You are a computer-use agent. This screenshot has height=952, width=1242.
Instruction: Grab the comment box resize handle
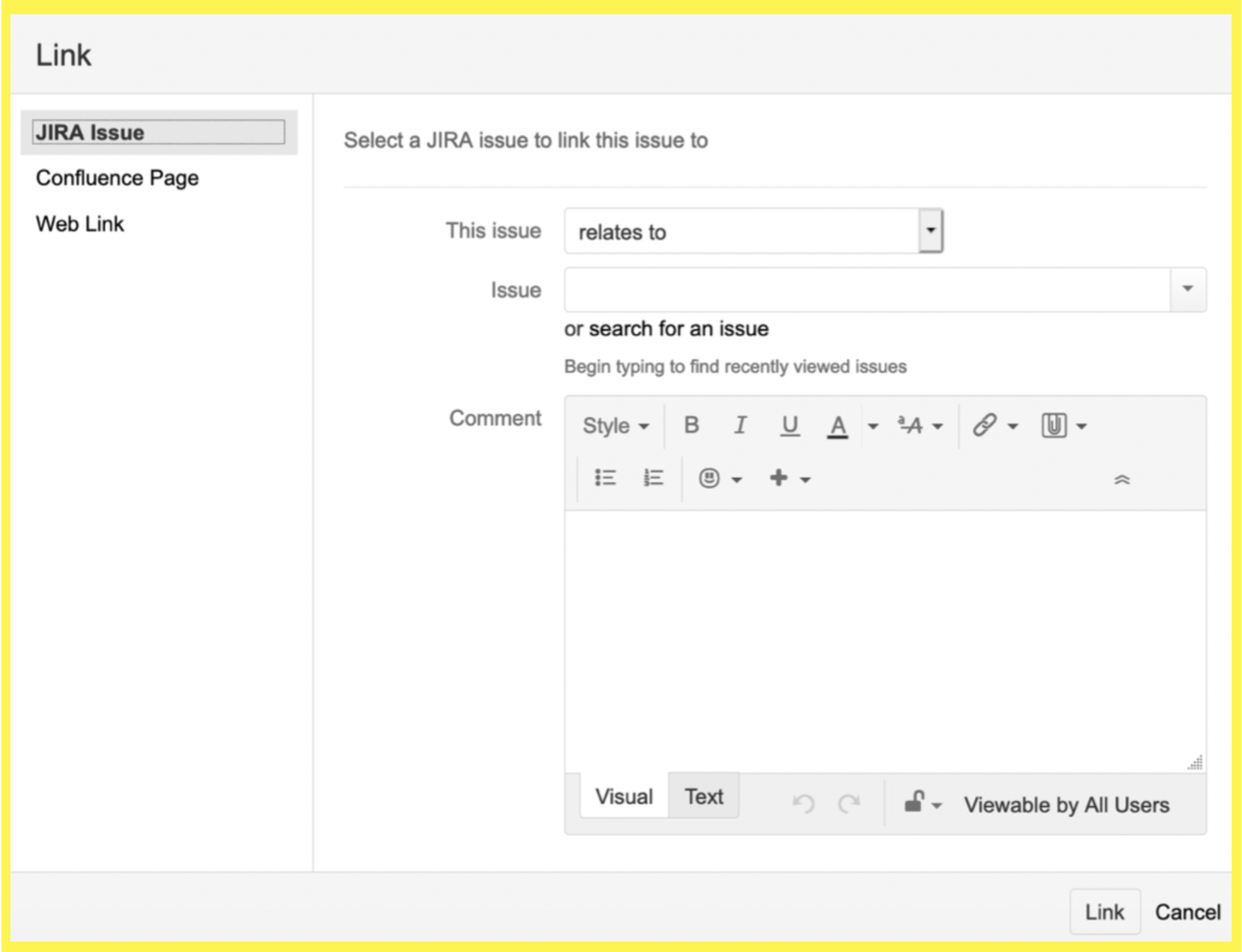[x=1196, y=763]
